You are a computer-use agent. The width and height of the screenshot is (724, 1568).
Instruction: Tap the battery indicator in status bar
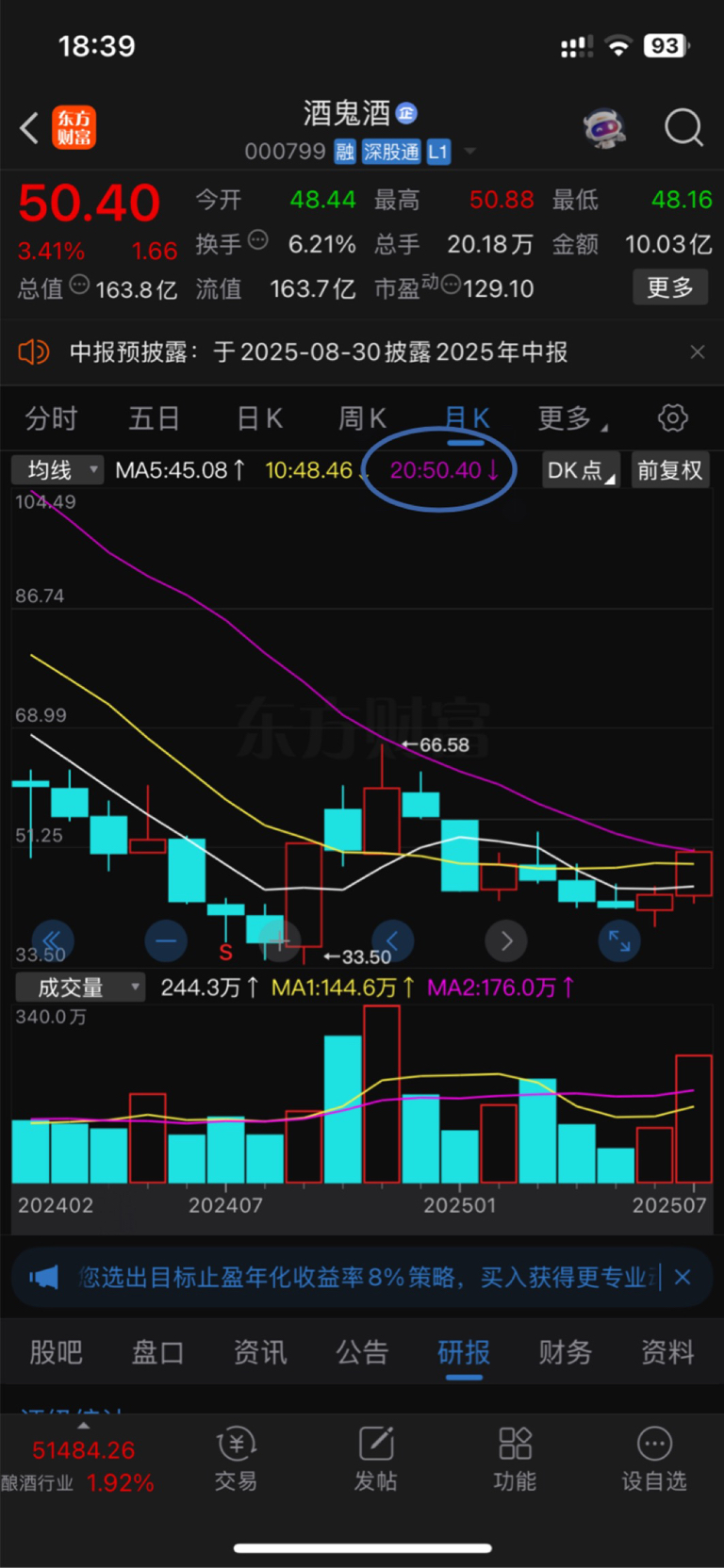tap(666, 45)
